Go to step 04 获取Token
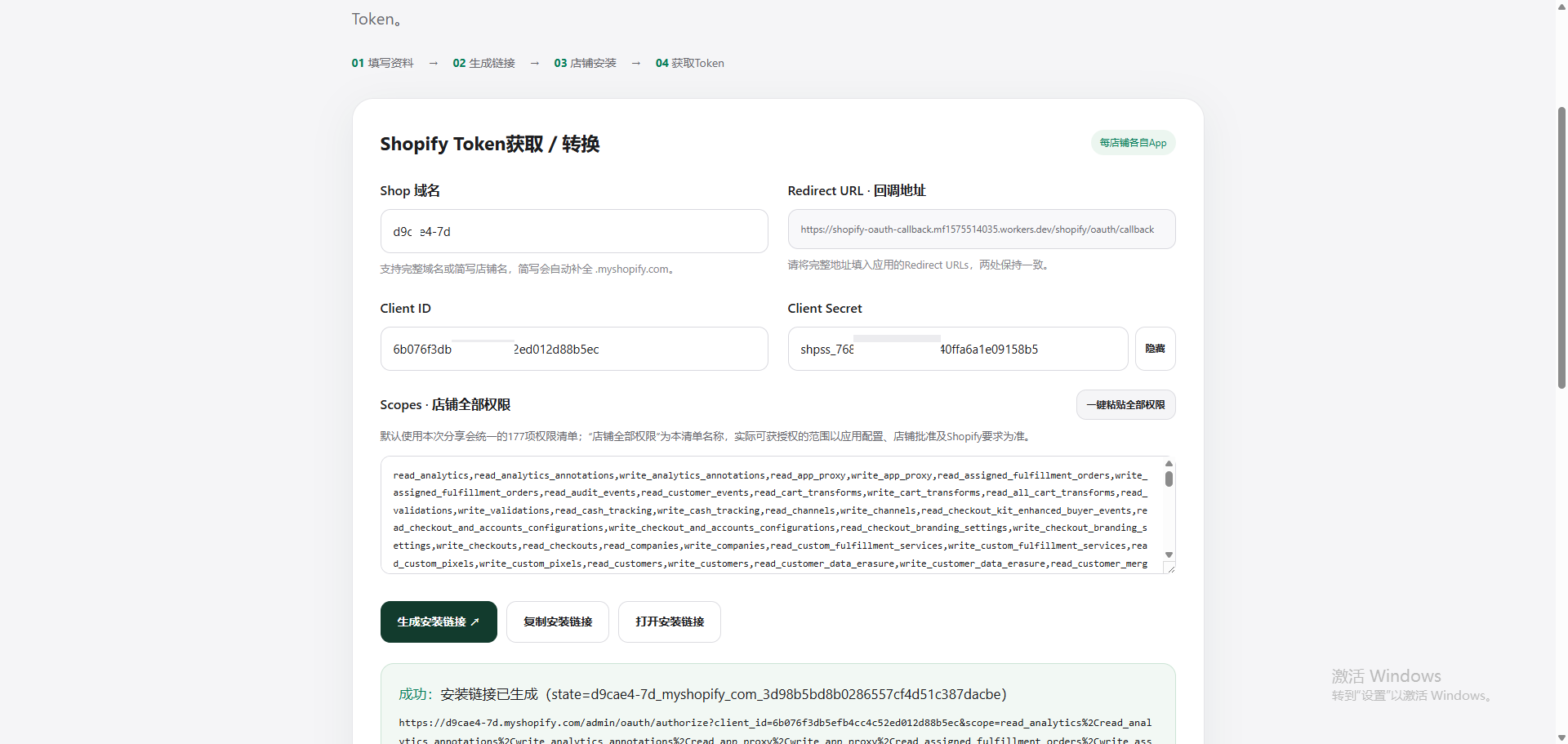Screen dimensions: 1568x744 (689, 63)
